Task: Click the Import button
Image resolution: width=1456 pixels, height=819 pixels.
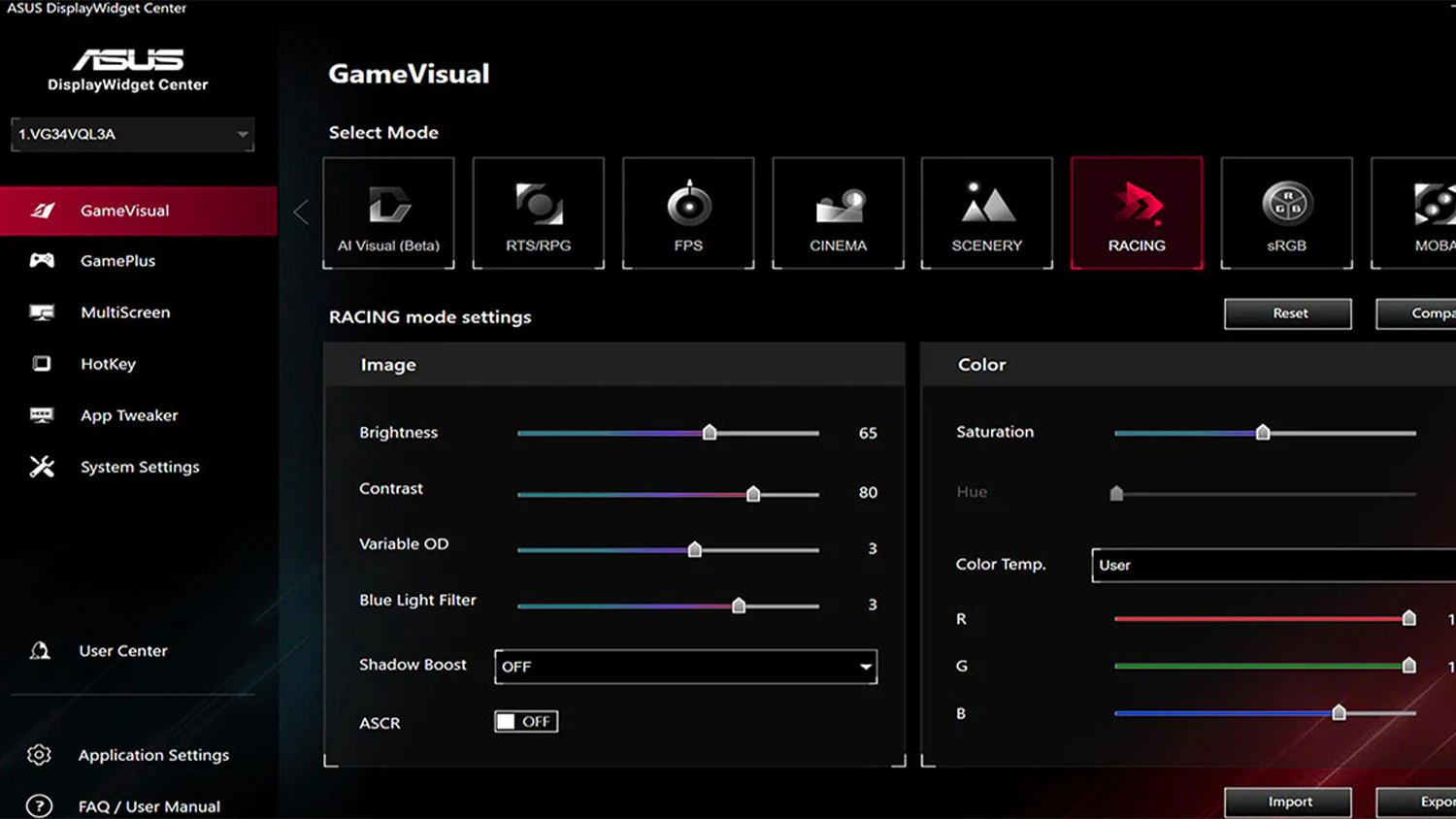Action: click(1288, 803)
